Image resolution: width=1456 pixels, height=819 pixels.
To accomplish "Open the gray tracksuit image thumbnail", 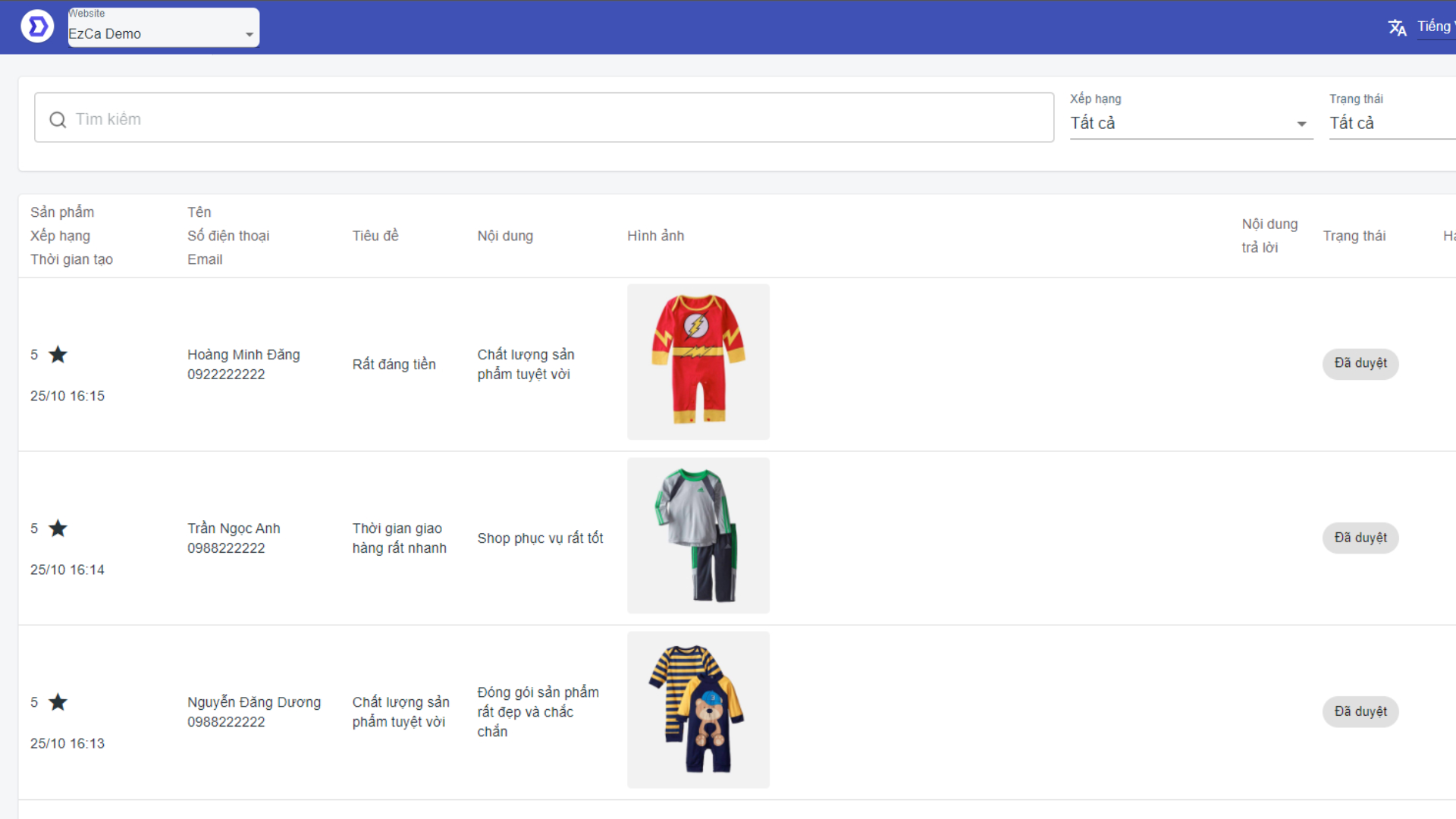I will click(698, 535).
